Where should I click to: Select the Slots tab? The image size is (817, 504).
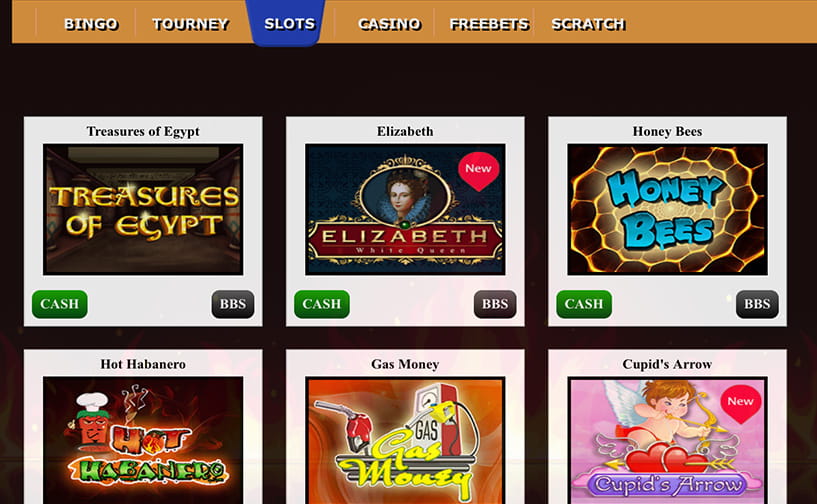point(289,23)
